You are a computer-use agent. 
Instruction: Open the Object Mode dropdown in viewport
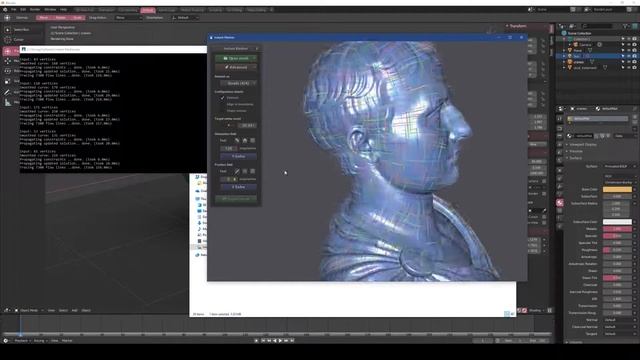point(29,311)
